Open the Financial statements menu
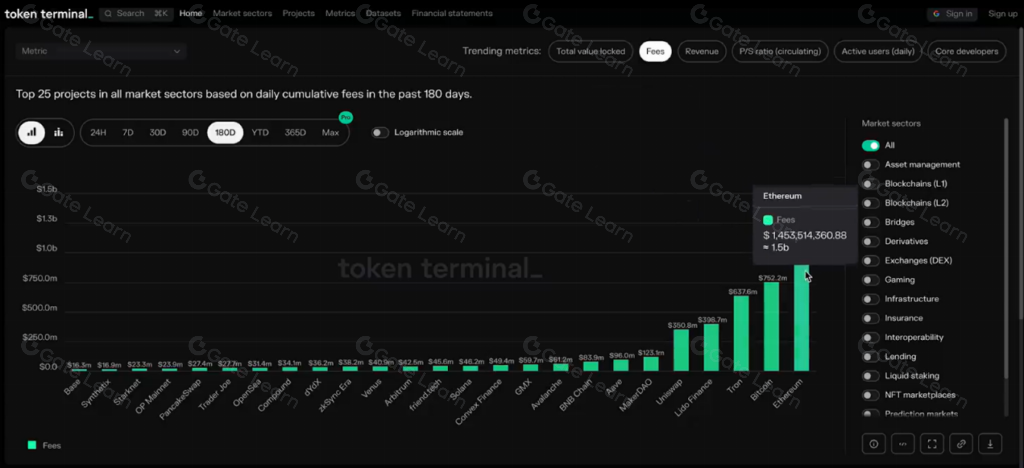 (x=452, y=14)
